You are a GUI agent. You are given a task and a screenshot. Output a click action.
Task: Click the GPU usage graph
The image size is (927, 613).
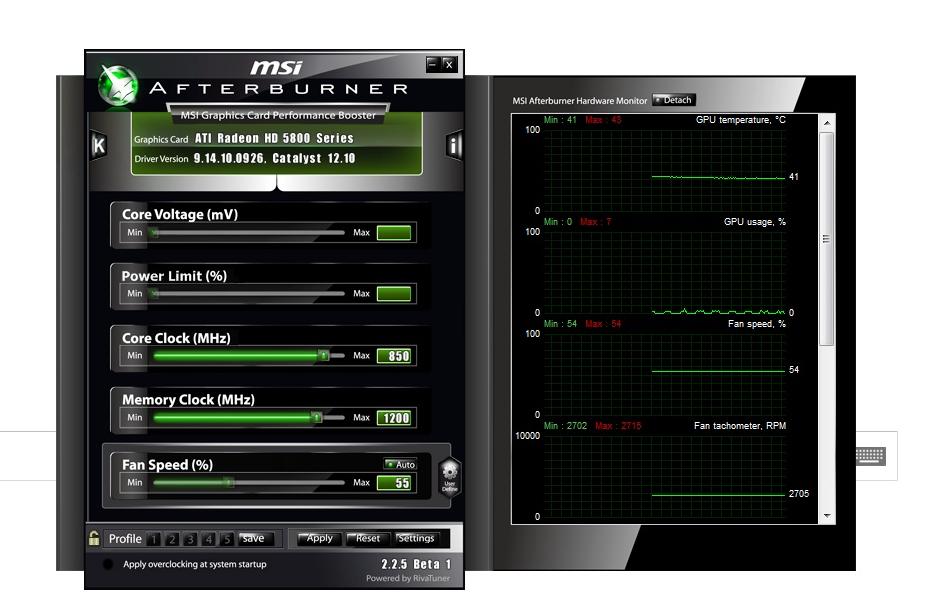[664, 272]
